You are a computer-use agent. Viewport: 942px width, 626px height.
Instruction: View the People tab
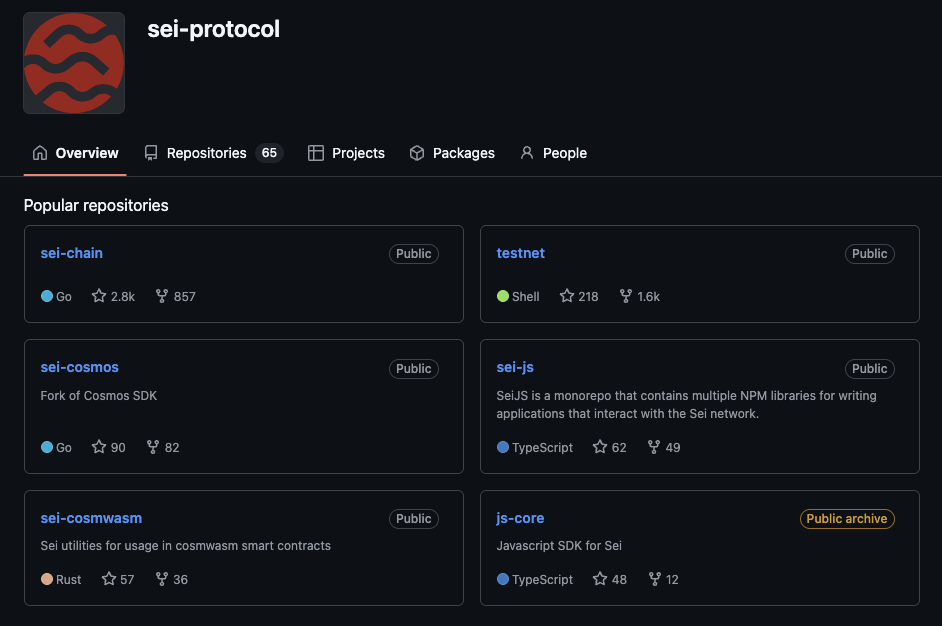pyautogui.click(x=553, y=153)
